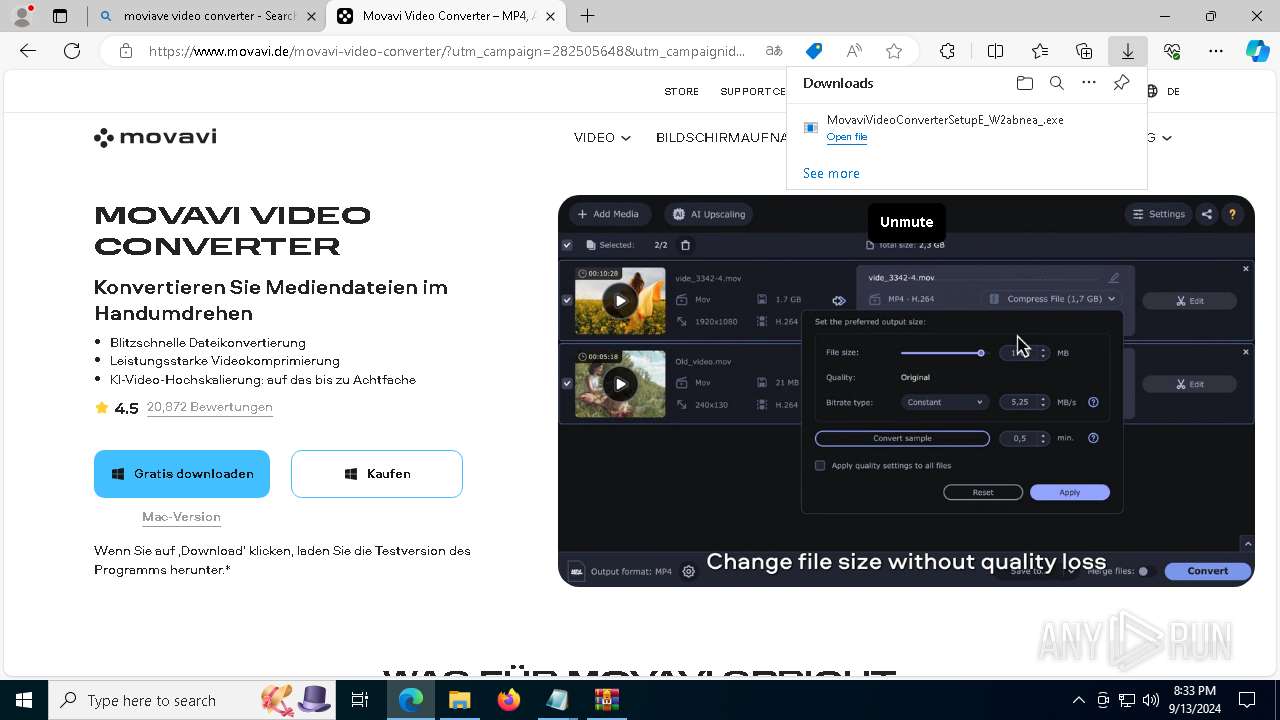The width and height of the screenshot is (1280, 720).
Task: Open SUPPORTCENTER link in top bar
Action: click(753, 91)
